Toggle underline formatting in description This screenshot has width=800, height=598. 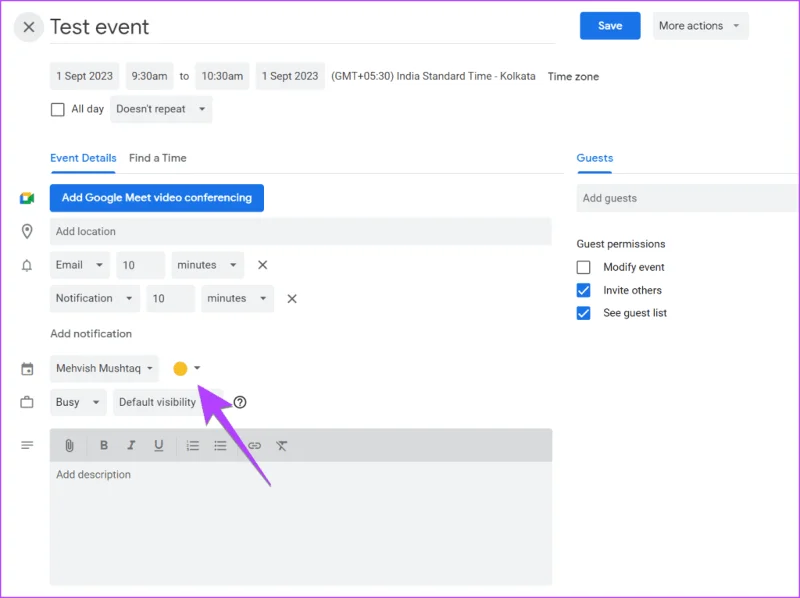pos(159,445)
